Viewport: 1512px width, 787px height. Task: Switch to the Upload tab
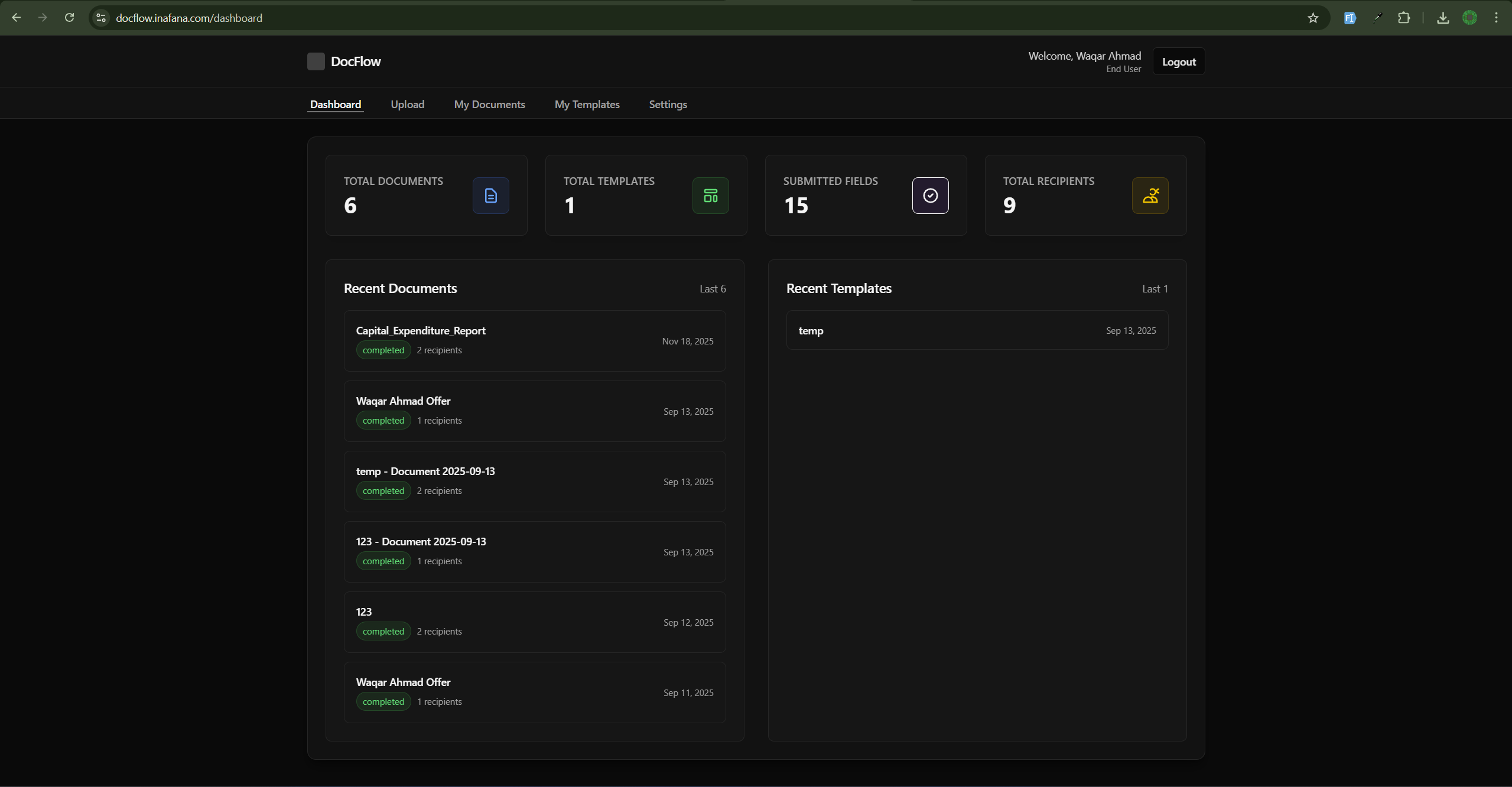point(407,105)
